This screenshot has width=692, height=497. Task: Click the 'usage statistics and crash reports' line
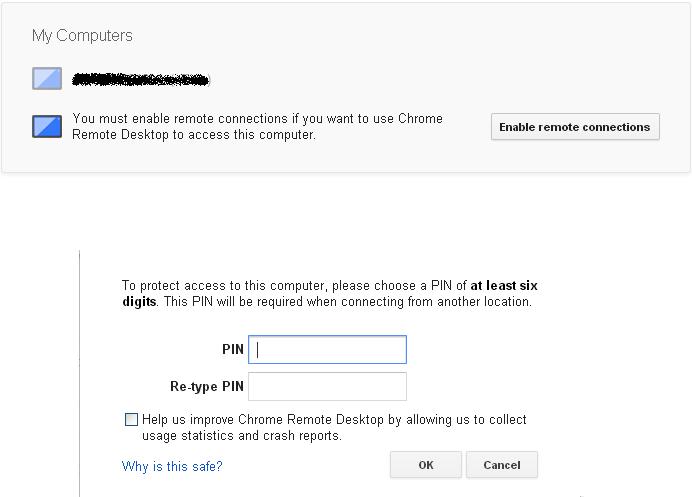(241, 436)
